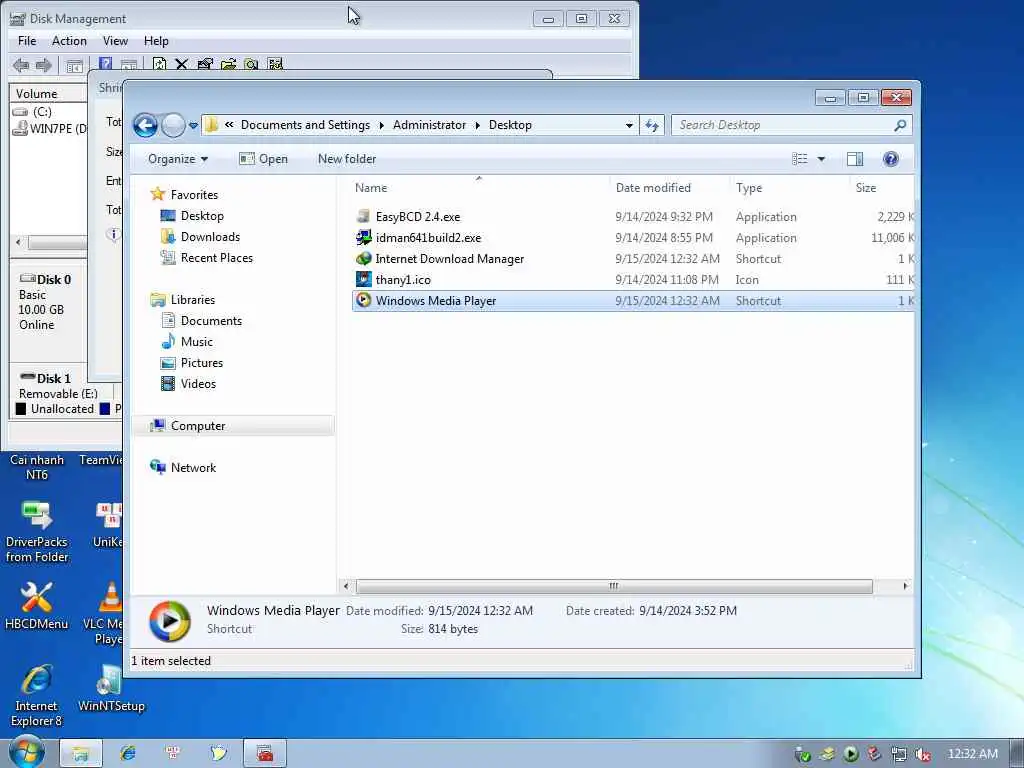Image resolution: width=1024 pixels, height=768 pixels.
Task: Click Desktop in the address breadcrumb
Action: point(510,125)
